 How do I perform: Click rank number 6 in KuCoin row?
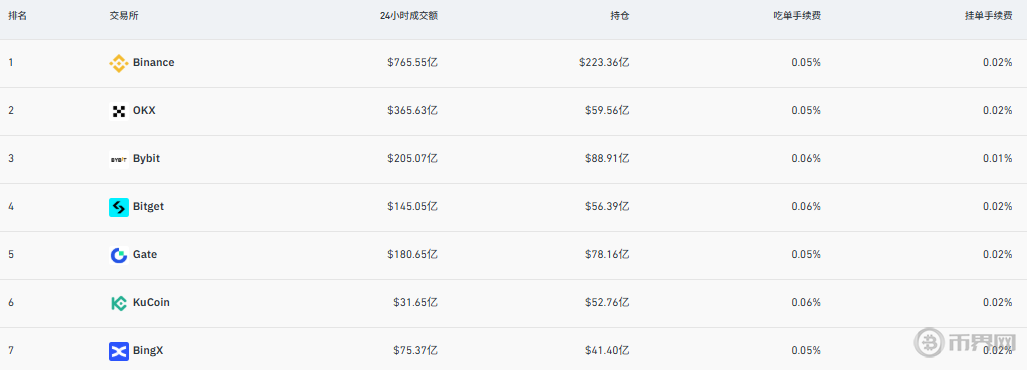[10, 303]
